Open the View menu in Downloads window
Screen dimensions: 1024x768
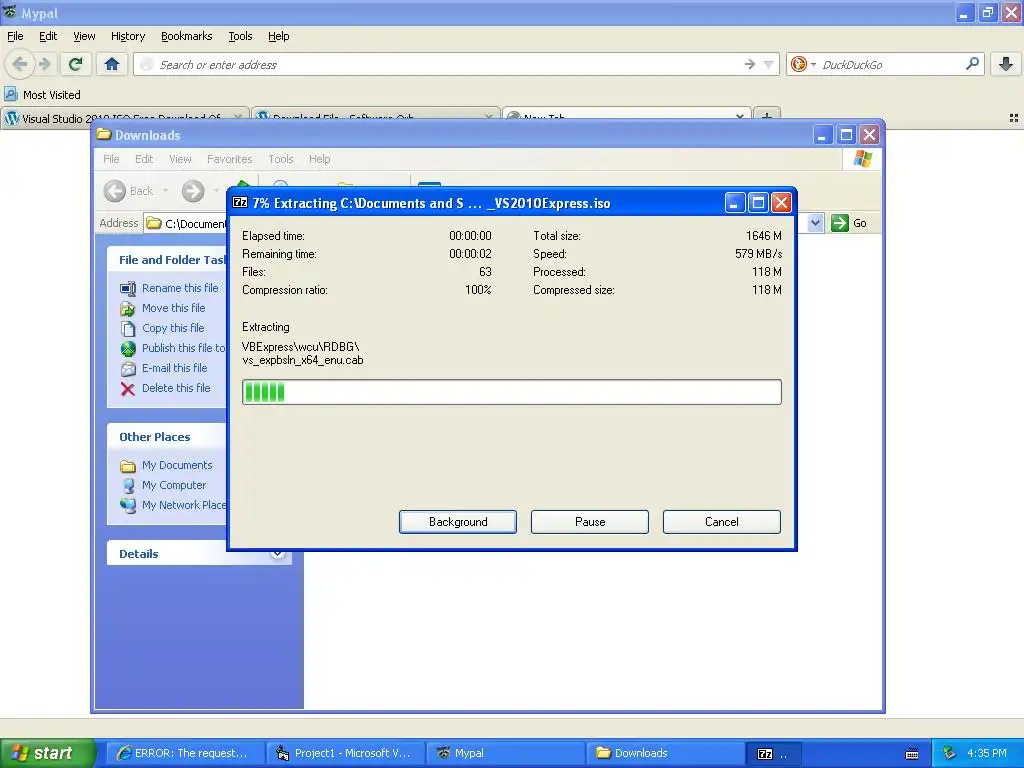click(x=180, y=159)
